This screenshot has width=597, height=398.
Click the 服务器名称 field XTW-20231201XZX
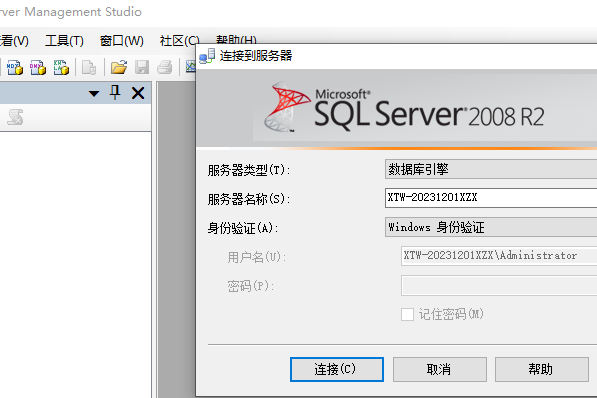click(x=491, y=198)
